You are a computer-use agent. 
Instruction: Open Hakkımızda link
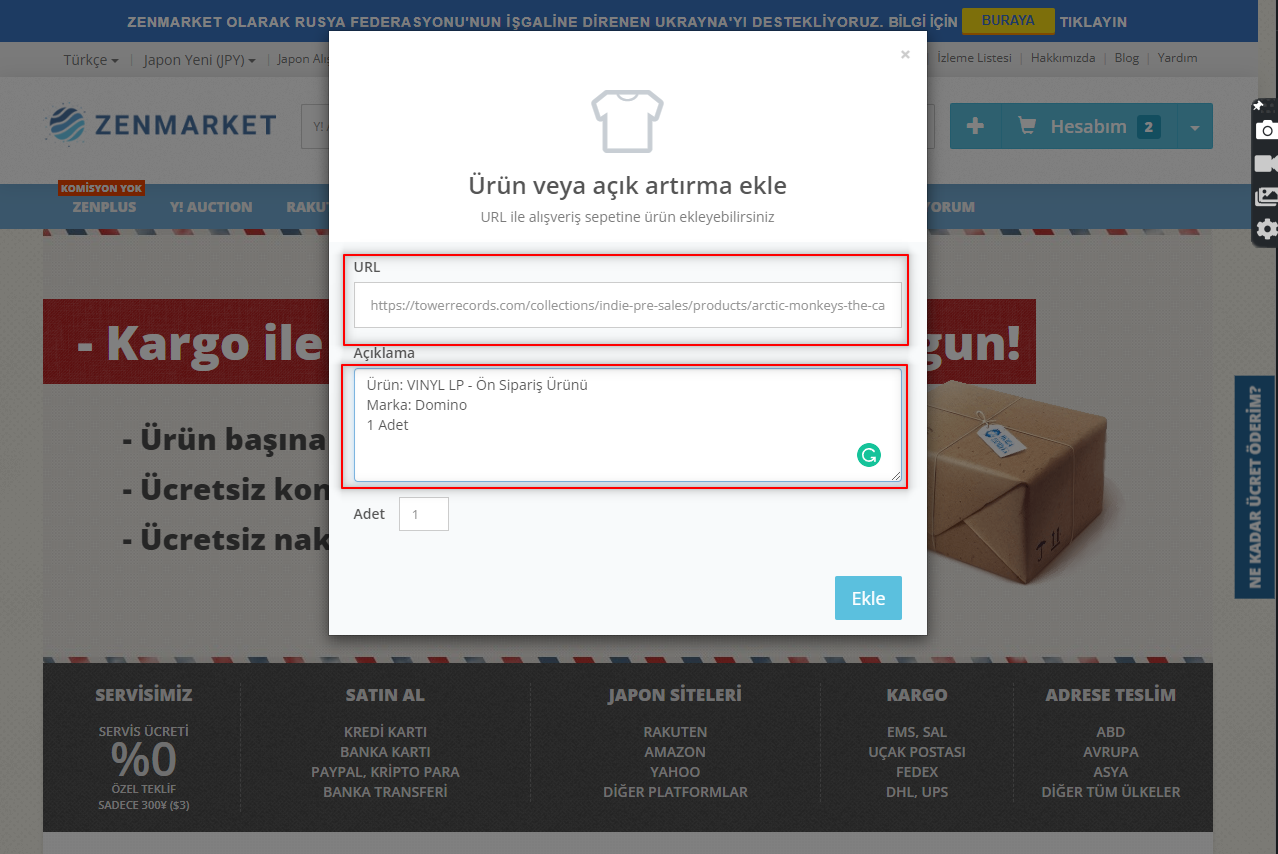[x=1063, y=58]
